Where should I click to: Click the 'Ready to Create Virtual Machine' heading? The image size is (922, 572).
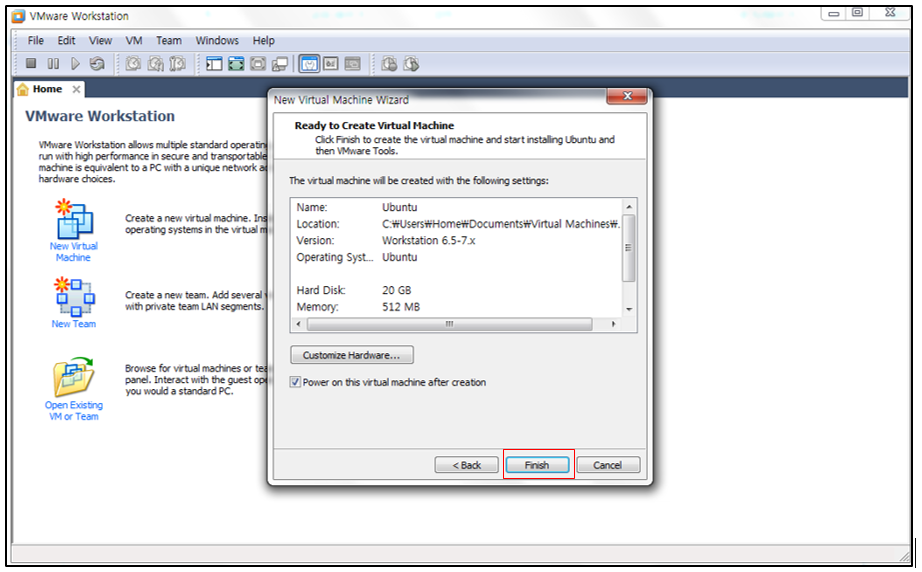click(374, 125)
